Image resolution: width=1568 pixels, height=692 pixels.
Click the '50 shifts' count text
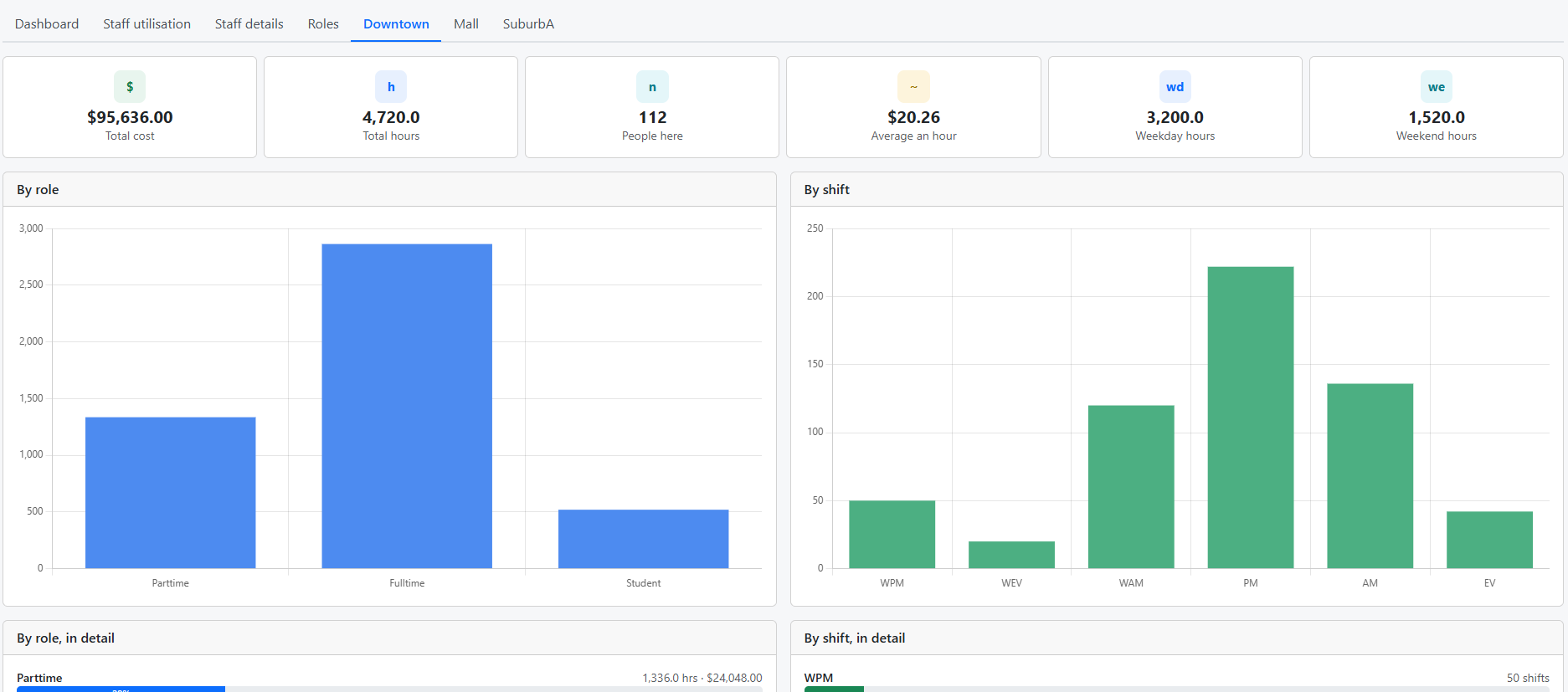click(1528, 678)
